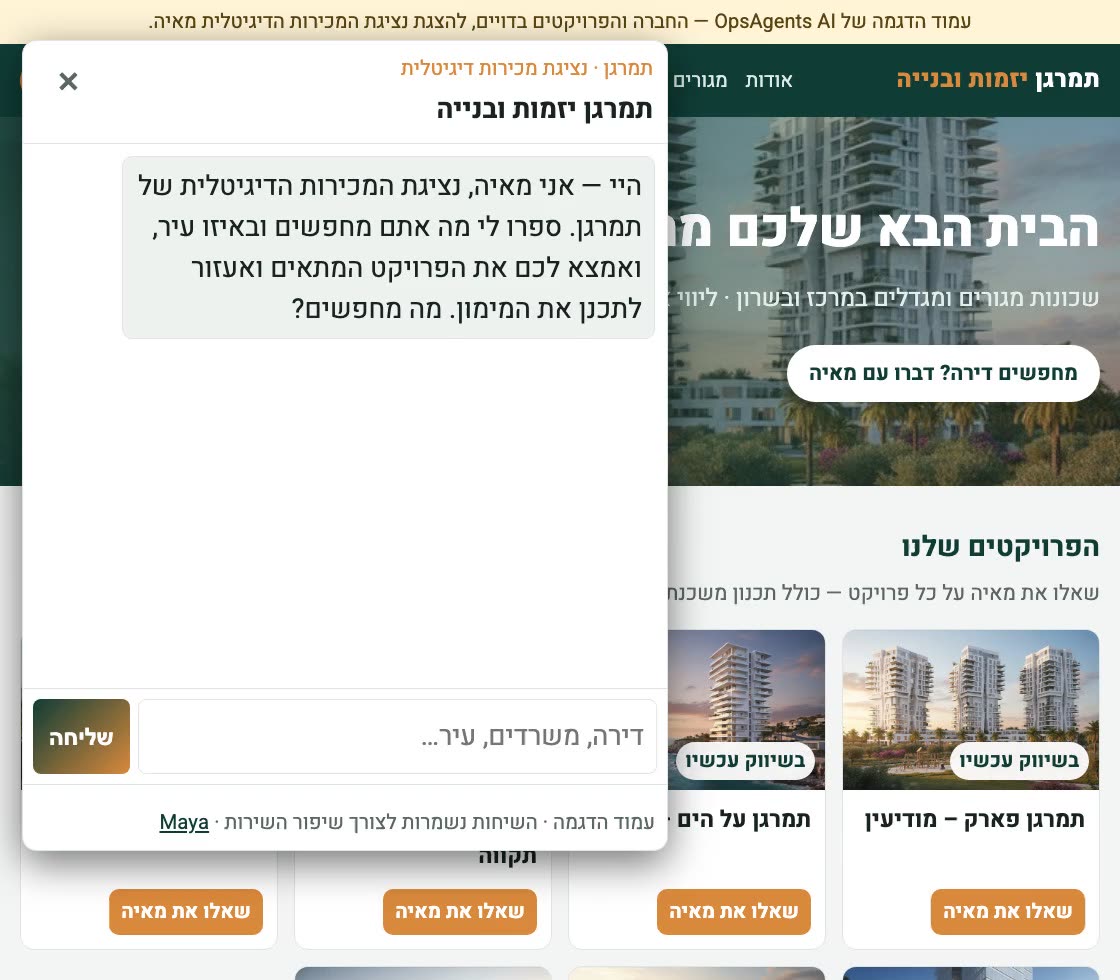The image size is (1120, 980).
Task: Click the top demo notice banner text
Action: tap(560, 21)
